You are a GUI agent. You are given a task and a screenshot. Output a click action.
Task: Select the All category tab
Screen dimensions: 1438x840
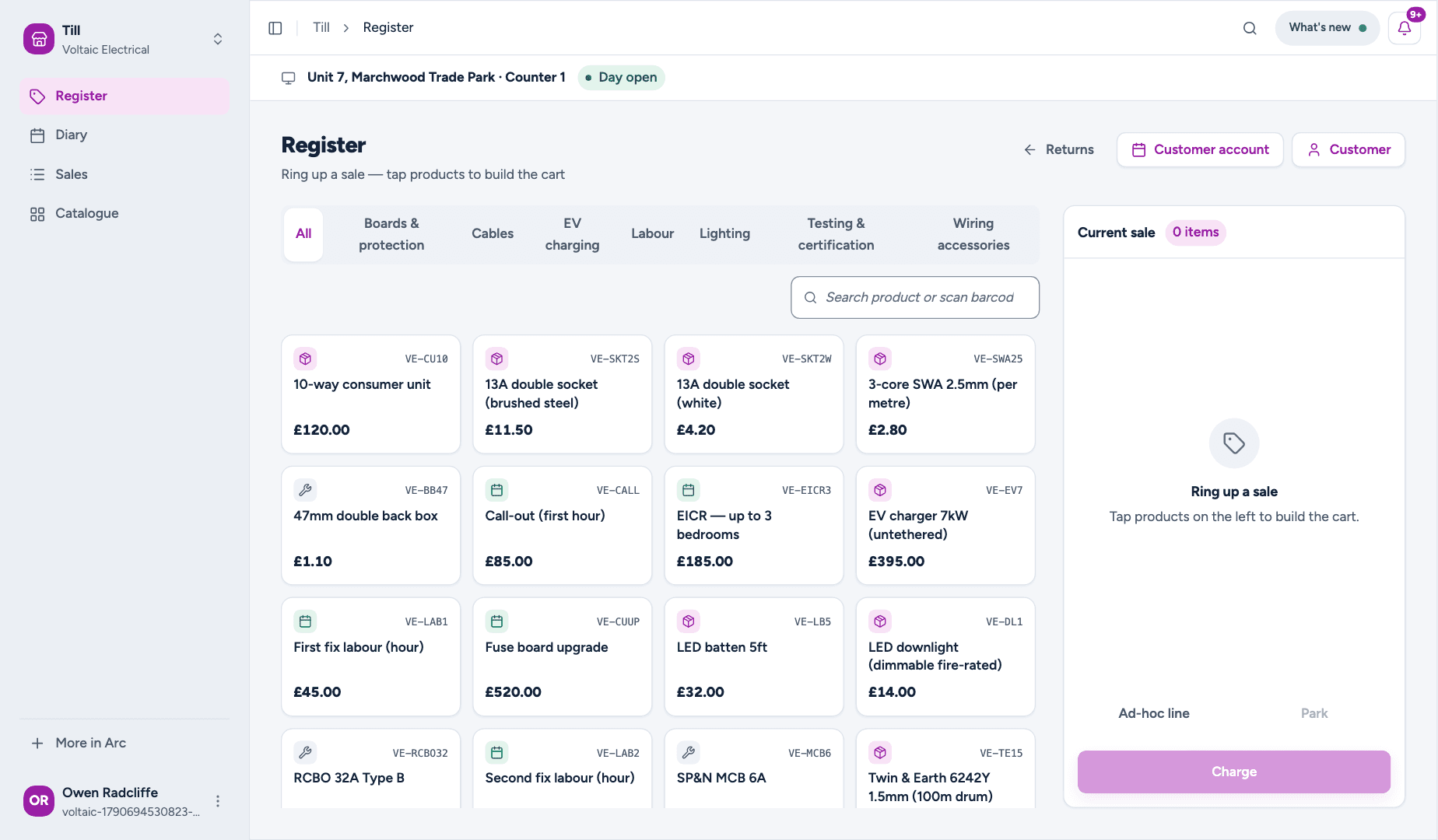point(303,234)
